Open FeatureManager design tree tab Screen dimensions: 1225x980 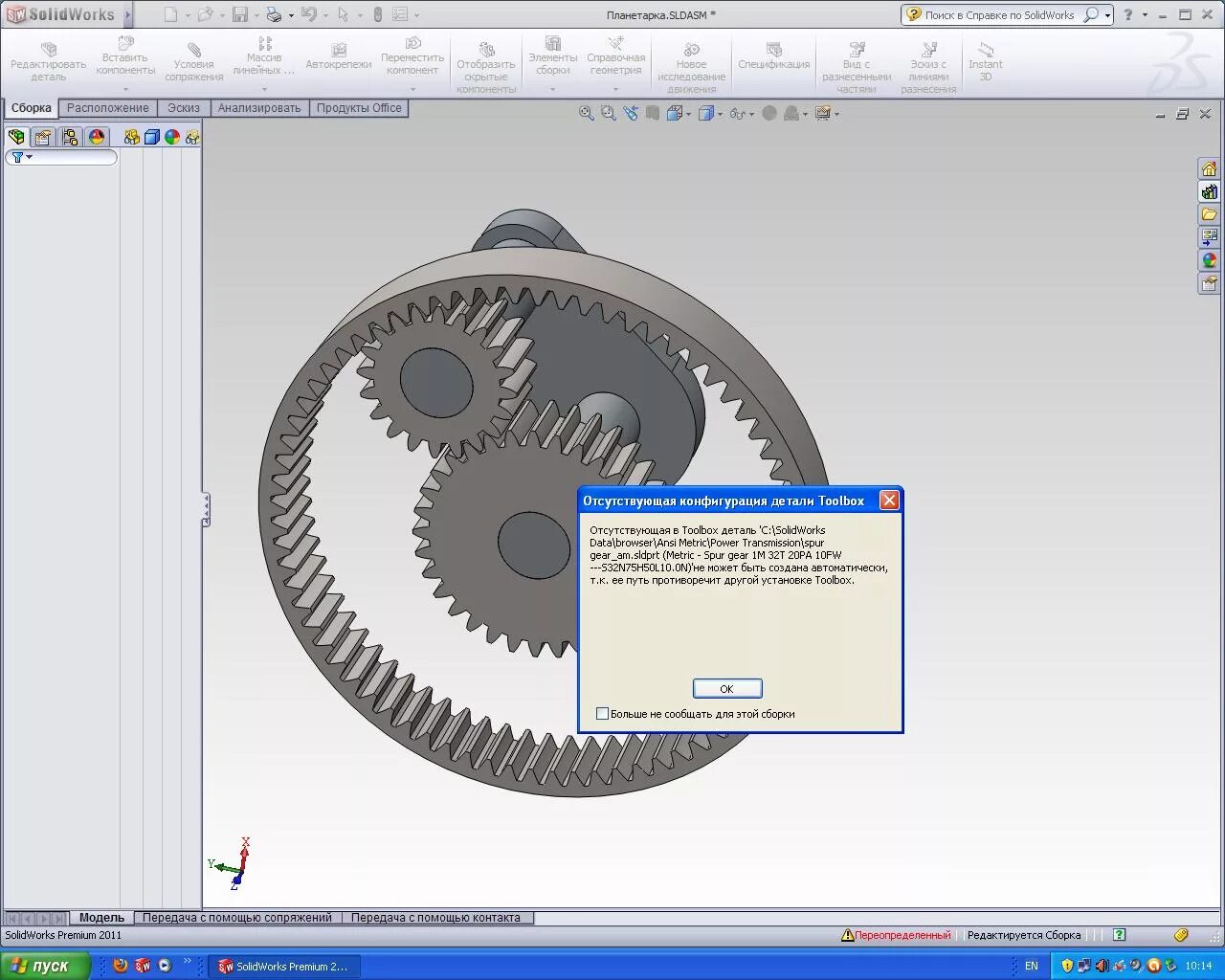(x=16, y=137)
